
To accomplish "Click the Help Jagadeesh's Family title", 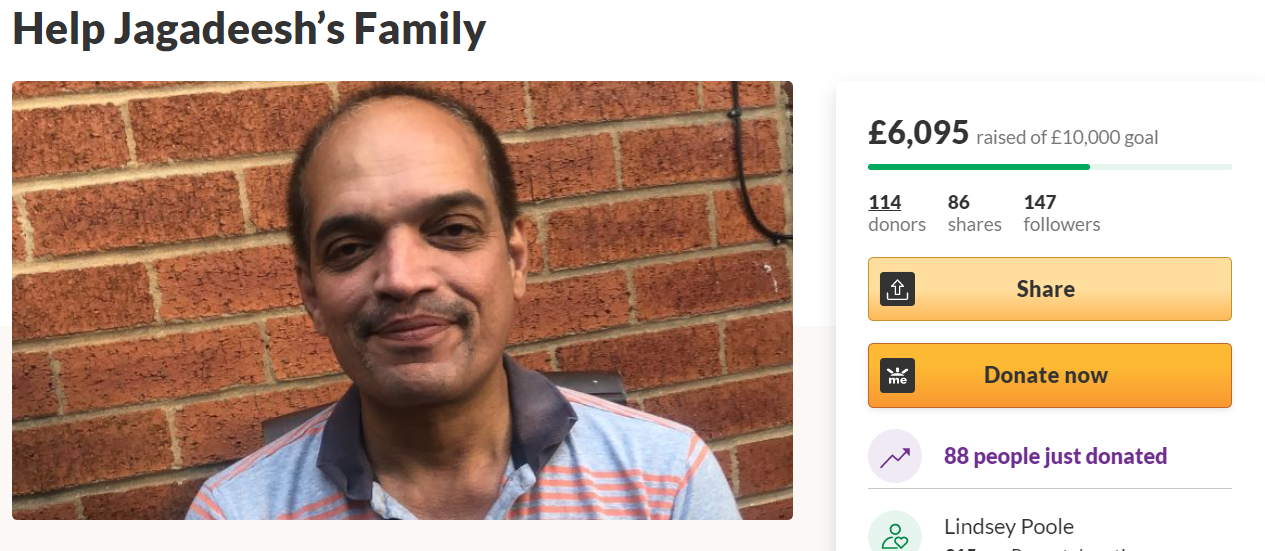I will pos(249,29).
